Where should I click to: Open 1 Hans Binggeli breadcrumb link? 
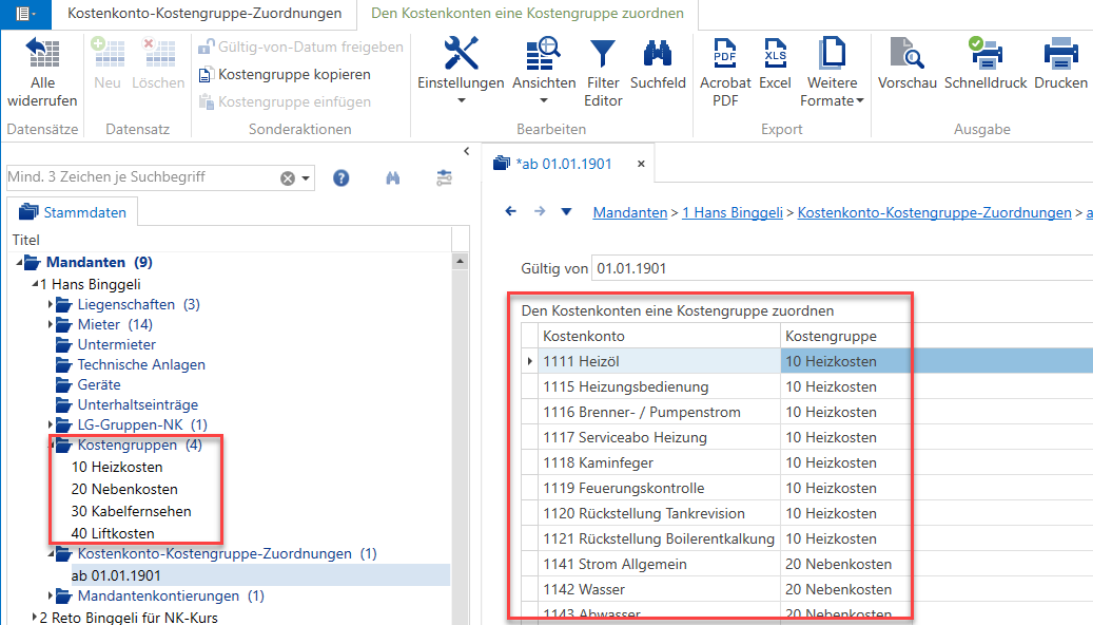tap(732, 213)
